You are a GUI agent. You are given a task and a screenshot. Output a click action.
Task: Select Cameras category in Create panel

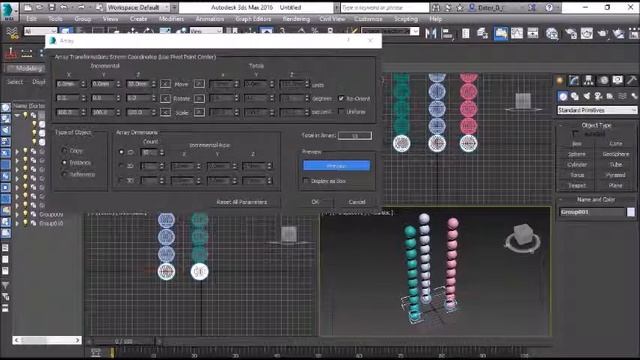click(x=598, y=96)
